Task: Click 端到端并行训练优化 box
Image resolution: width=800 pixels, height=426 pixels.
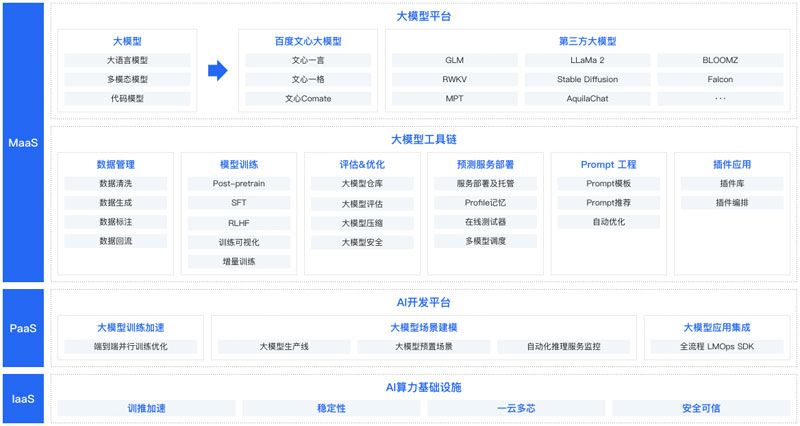Action: click(x=130, y=347)
